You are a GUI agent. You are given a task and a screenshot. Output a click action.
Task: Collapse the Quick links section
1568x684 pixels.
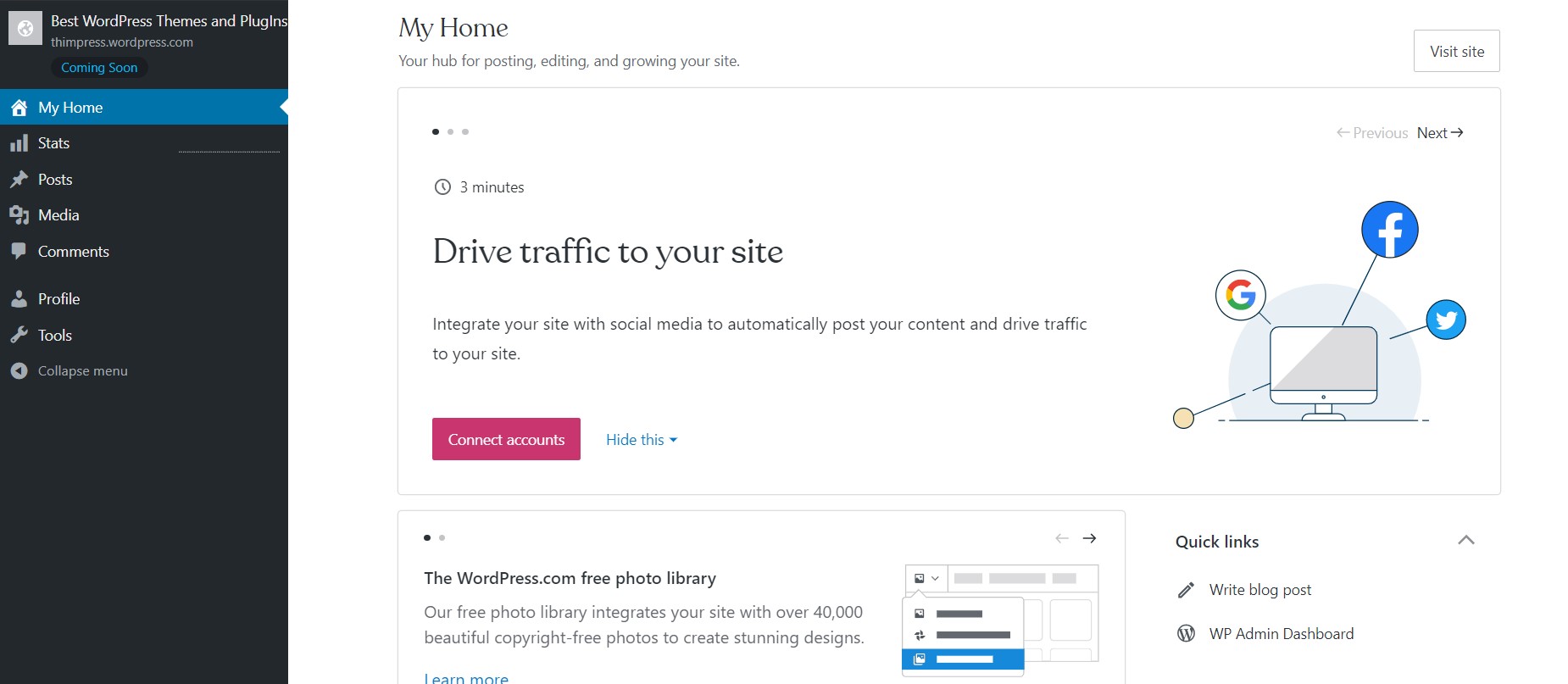[x=1465, y=541]
